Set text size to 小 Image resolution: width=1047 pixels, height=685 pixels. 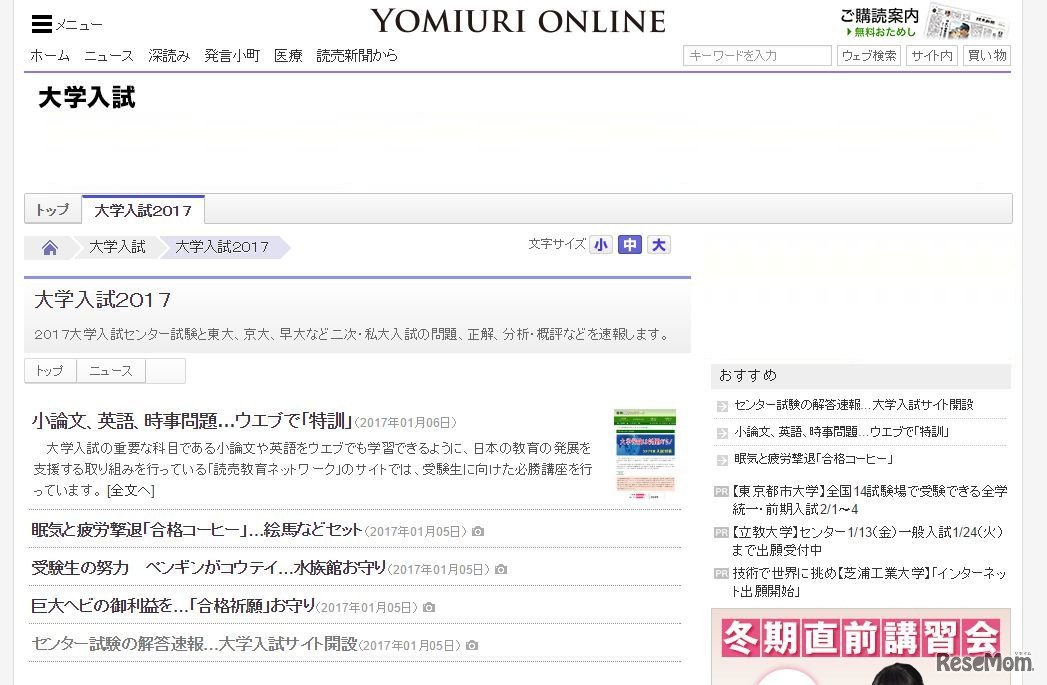click(601, 245)
